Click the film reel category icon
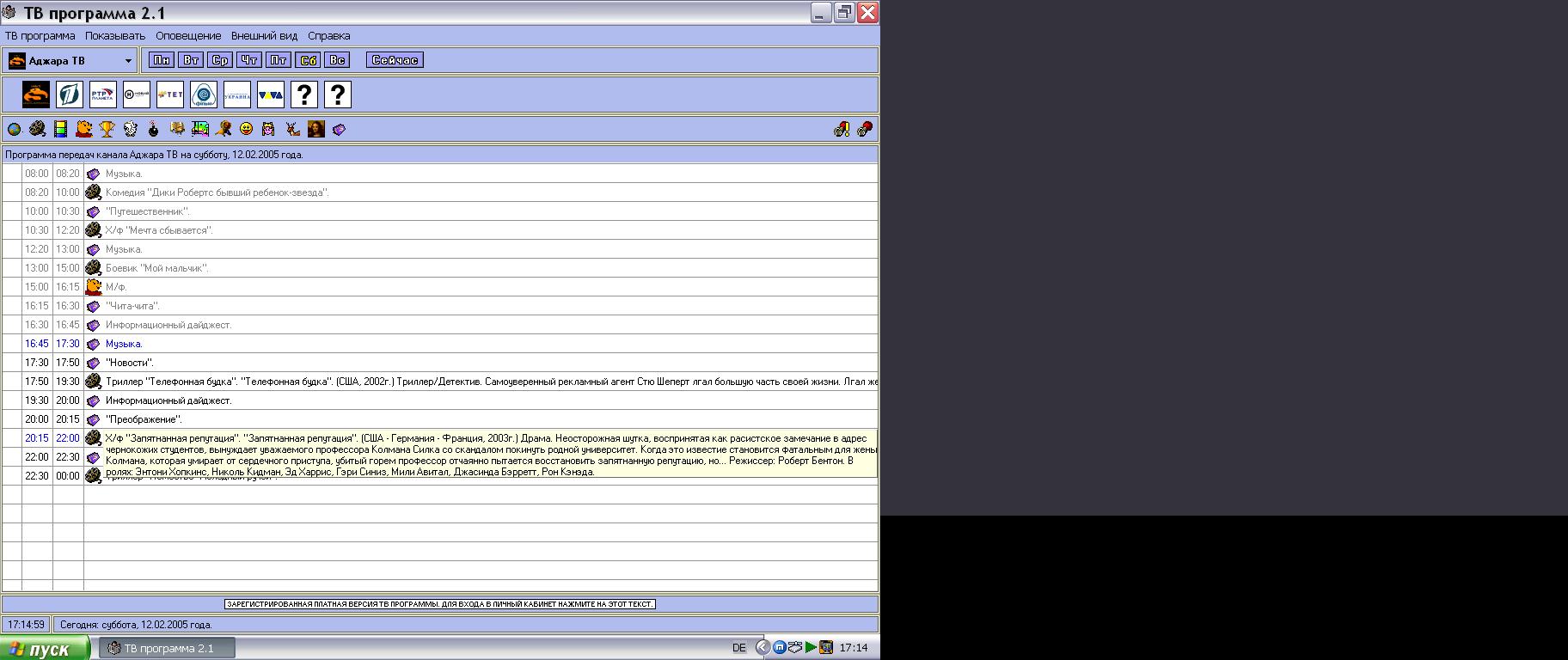Image resolution: width=1568 pixels, height=660 pixels. click(x=37, y=129)
